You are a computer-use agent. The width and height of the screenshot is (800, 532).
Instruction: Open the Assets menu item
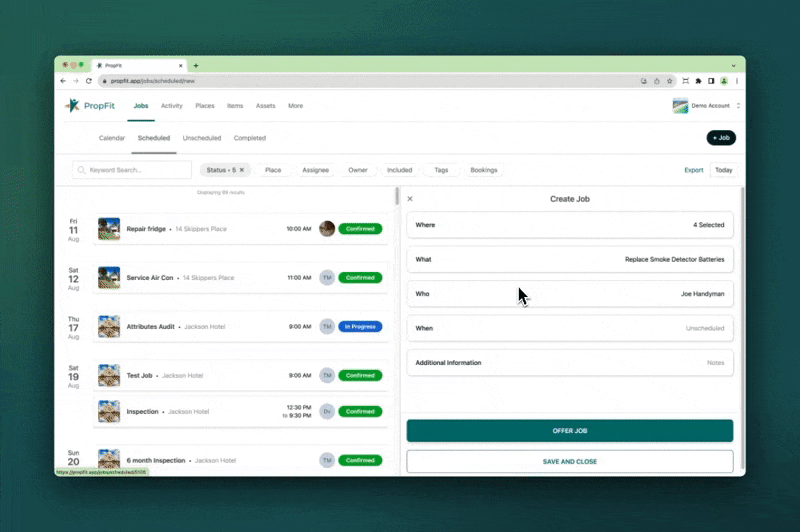[x=265, y=105]
